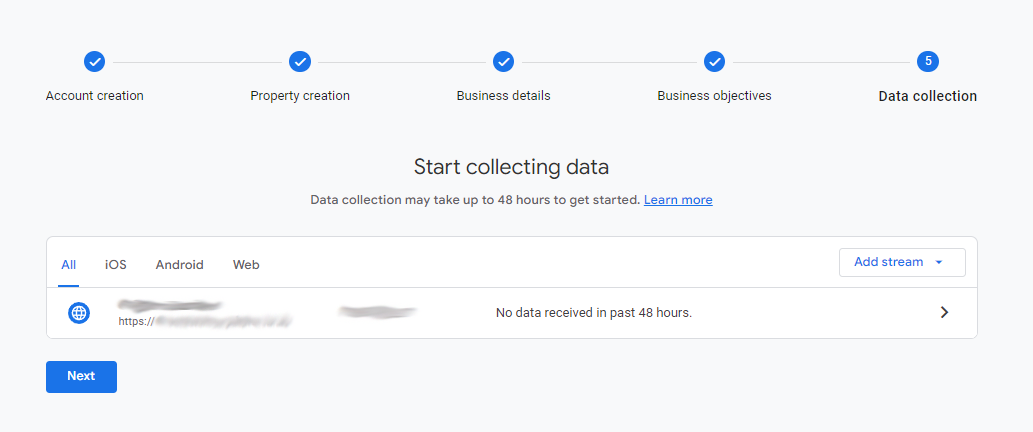Click the Property creation checkmark icon

300,62
